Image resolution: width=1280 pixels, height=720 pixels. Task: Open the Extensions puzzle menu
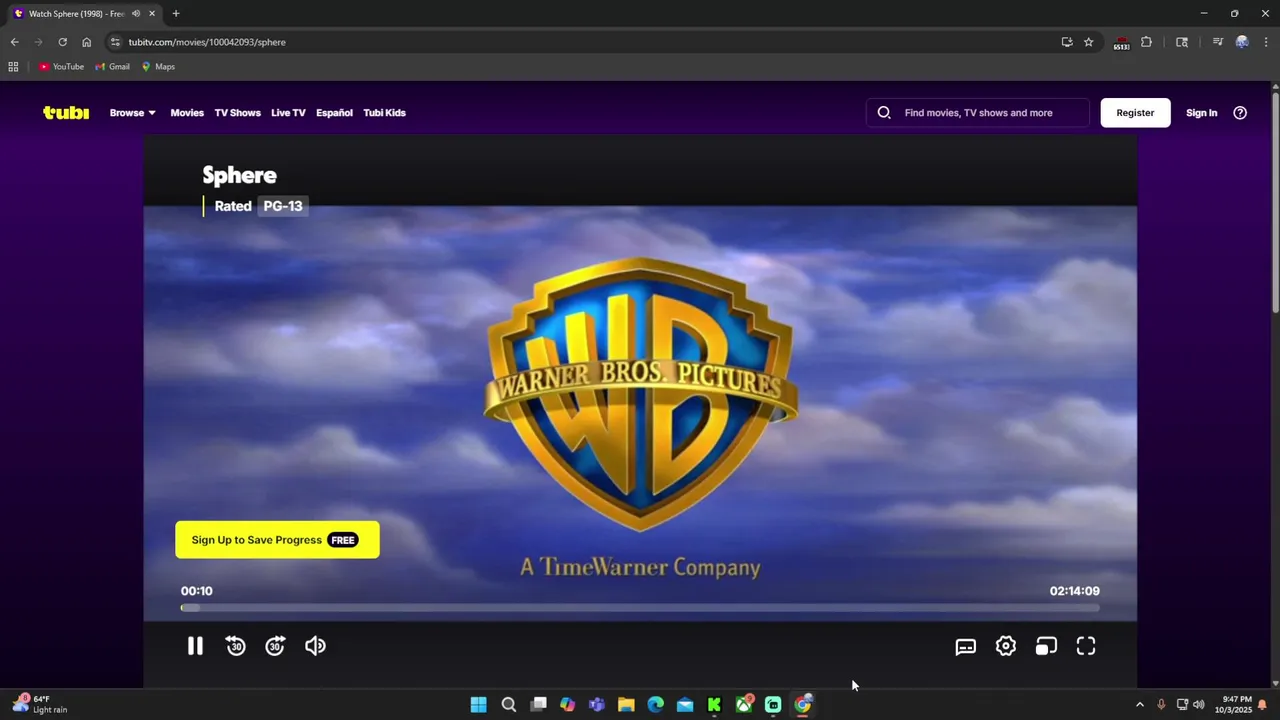1146,42
